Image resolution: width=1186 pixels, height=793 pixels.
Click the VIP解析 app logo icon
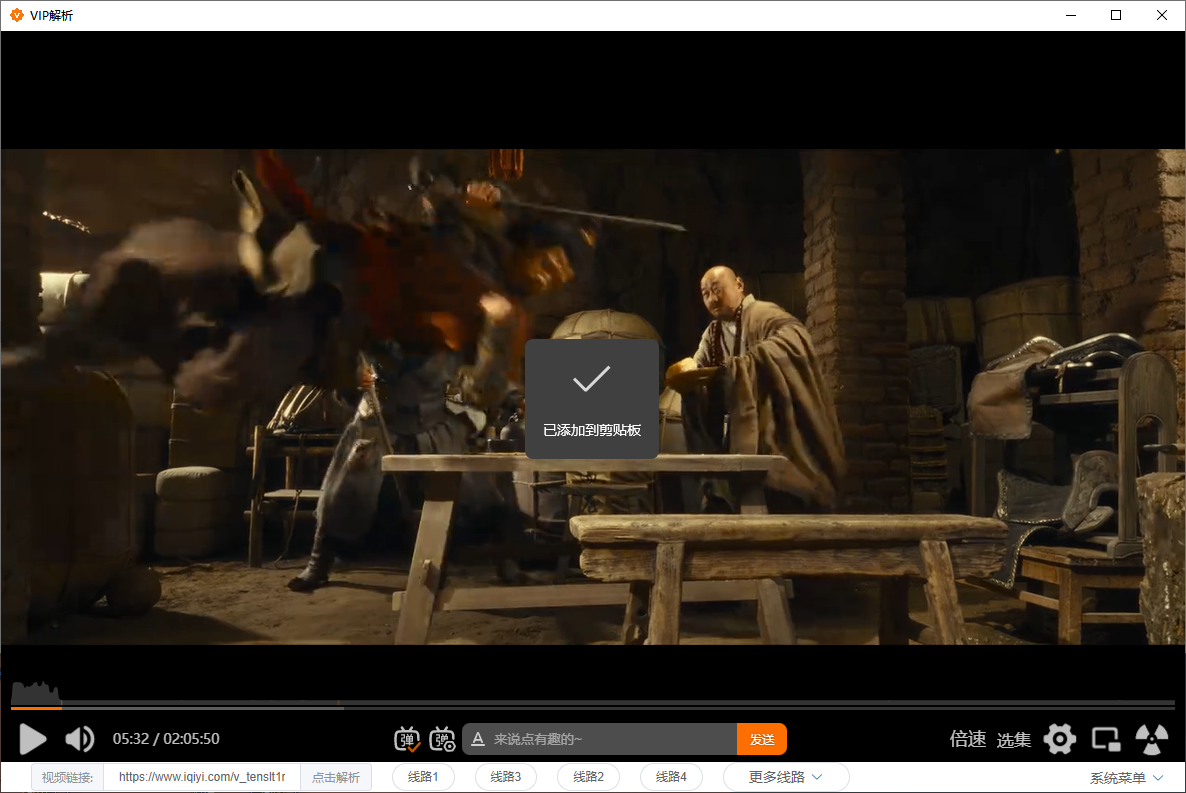coord(17,15)
